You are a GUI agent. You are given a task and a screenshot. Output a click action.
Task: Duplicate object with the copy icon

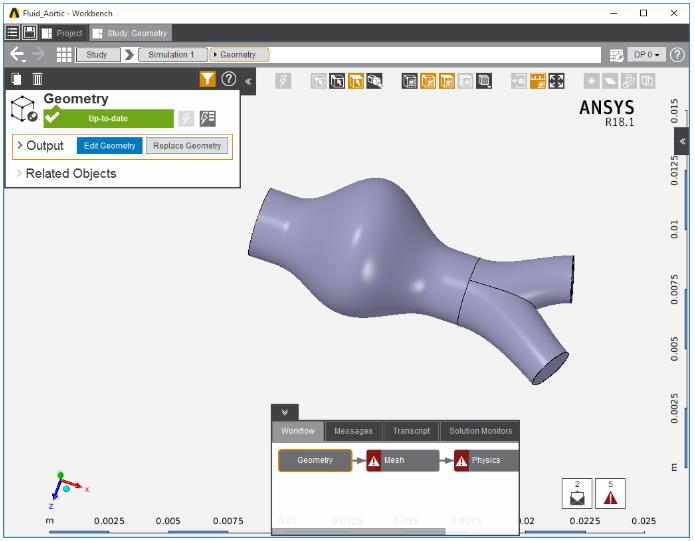click(16, 79)
